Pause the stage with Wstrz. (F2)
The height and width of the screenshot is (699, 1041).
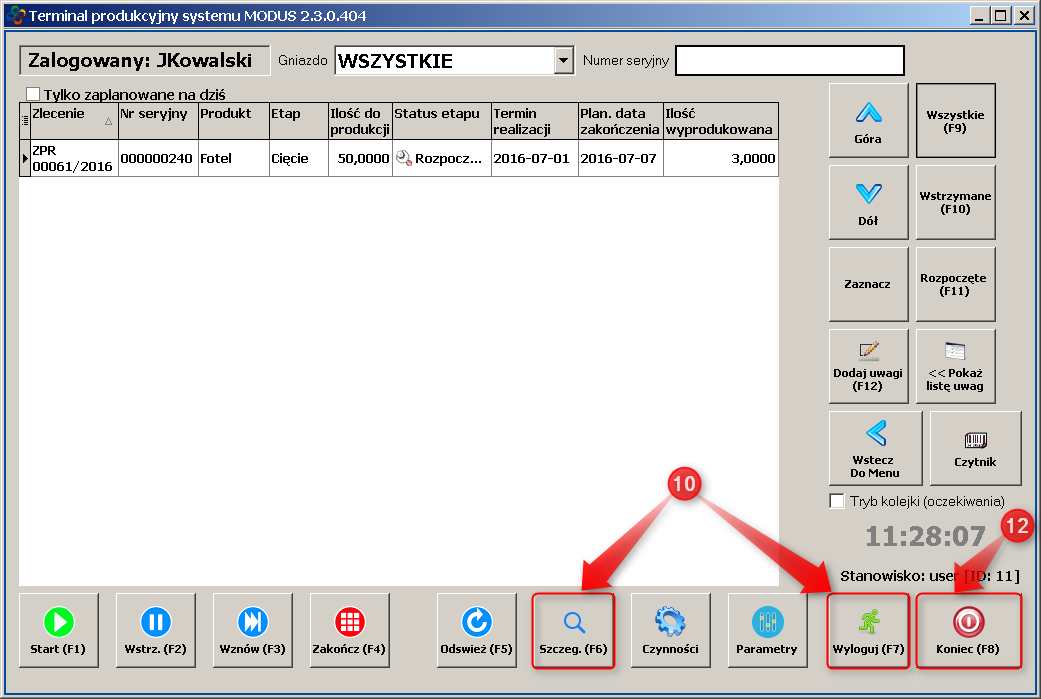(155, 630)
